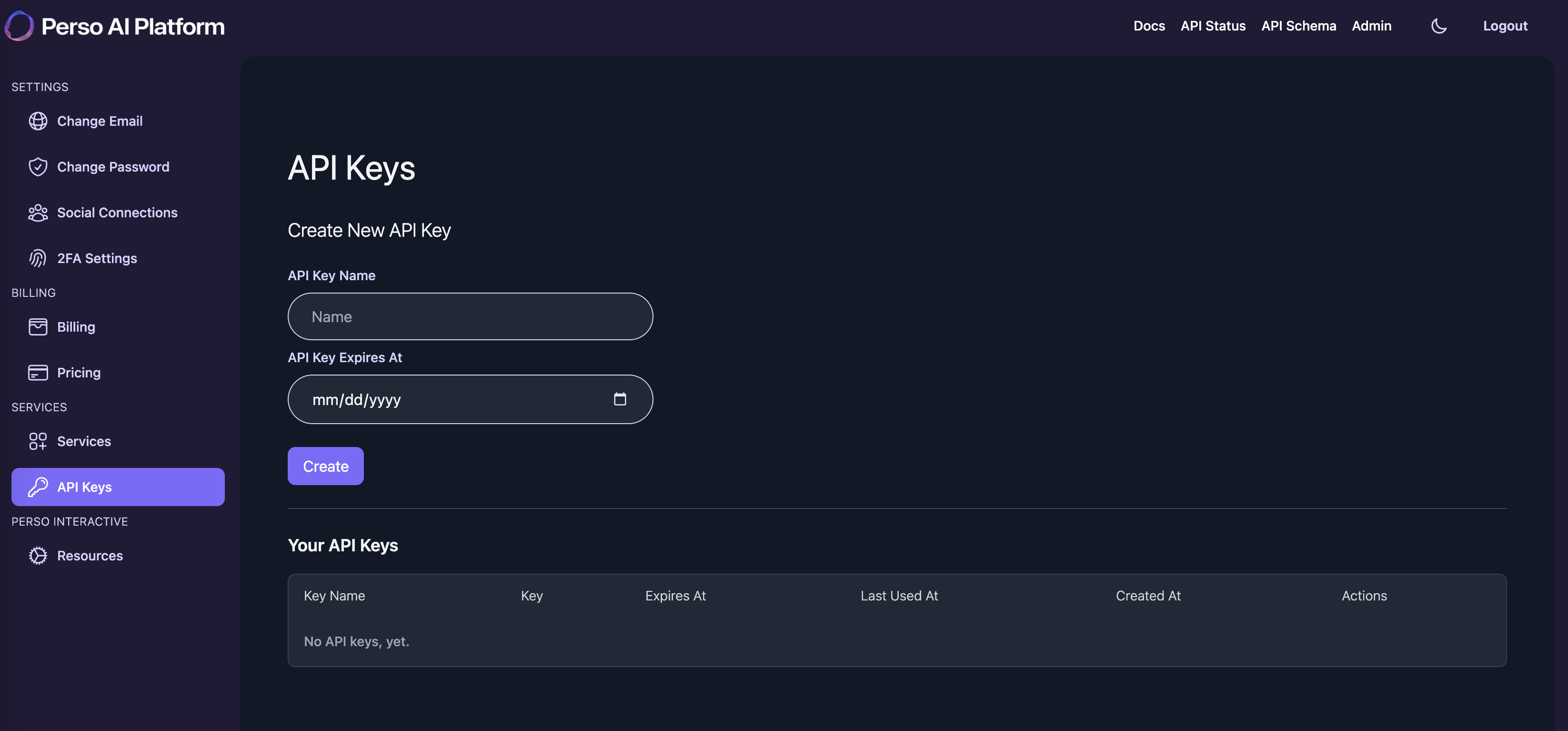Open the Admin link in header
This screenshot has height=731, width=1568.
[x=1371, y=26]
